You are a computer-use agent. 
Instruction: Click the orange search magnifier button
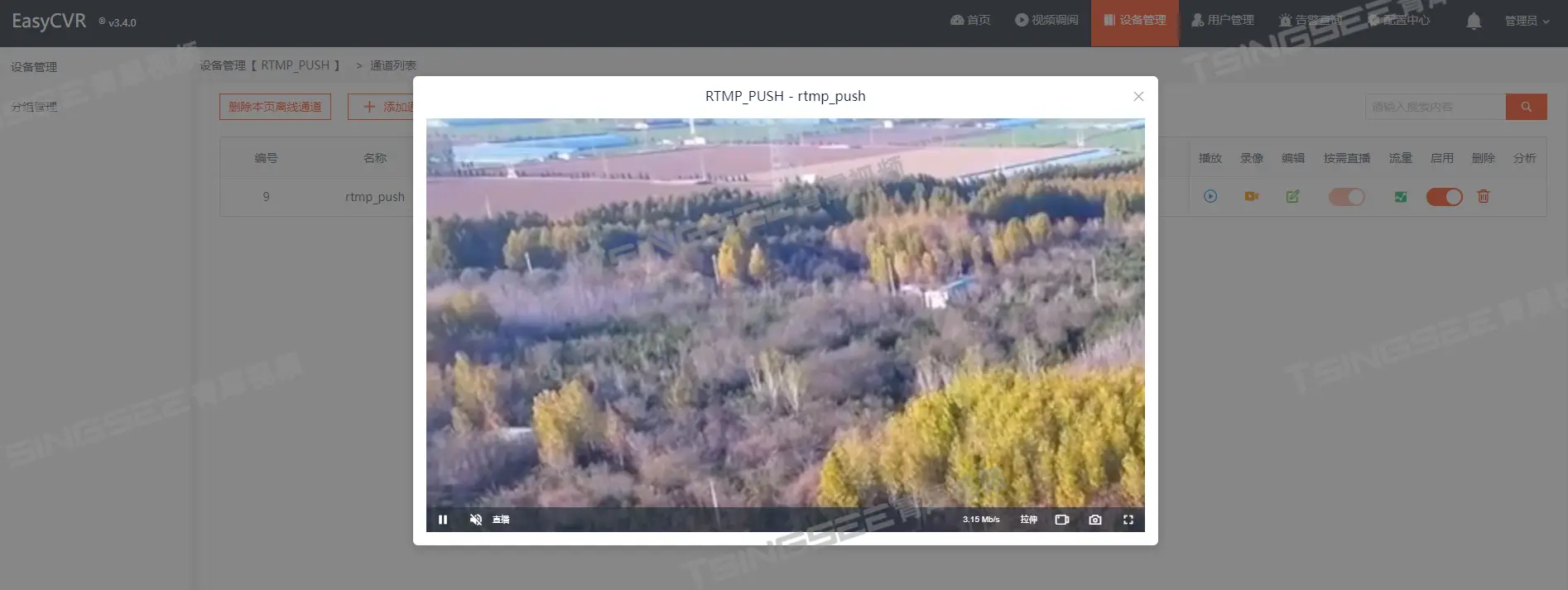pos(1527,107)
